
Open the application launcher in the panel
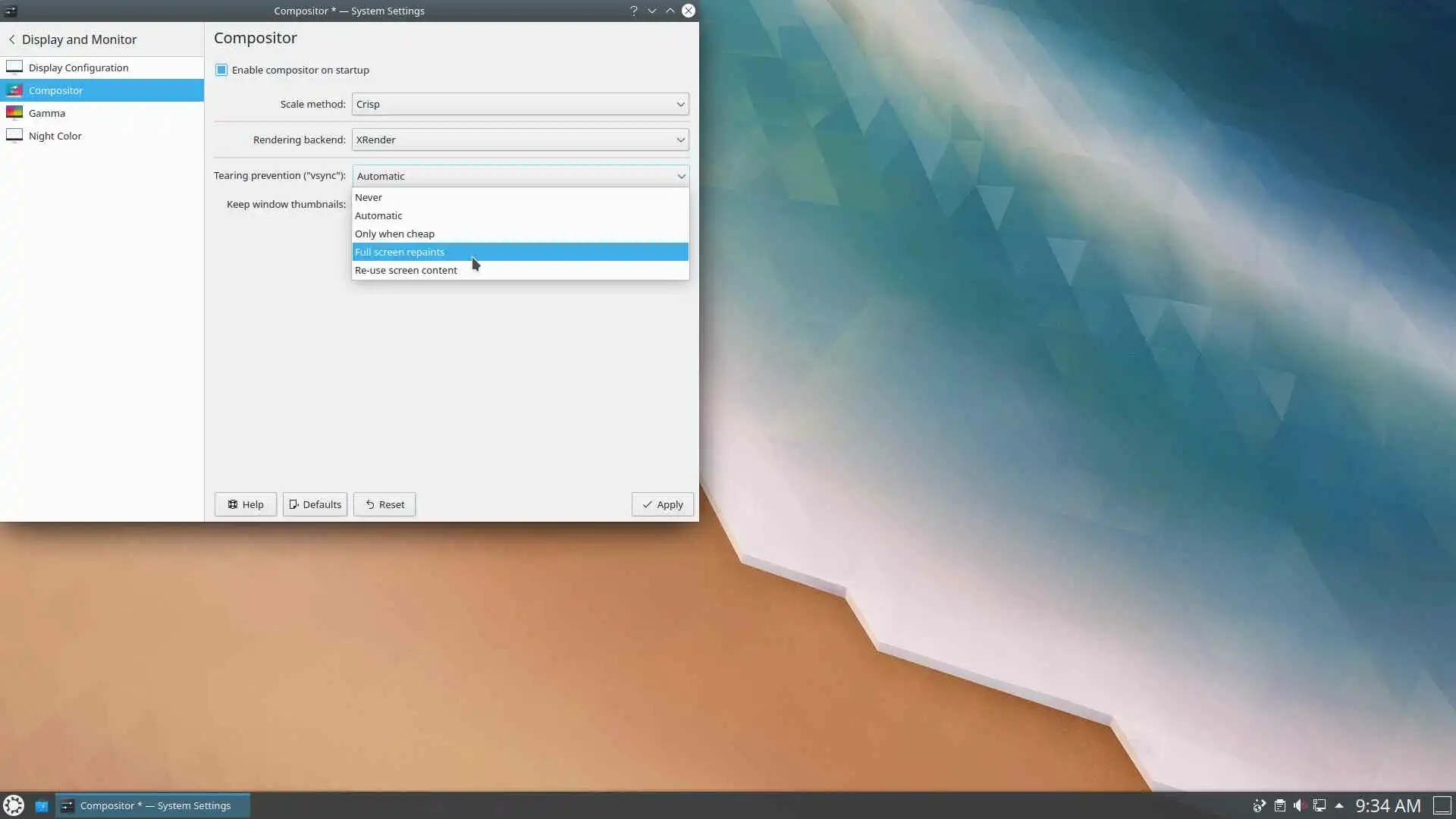pos(14,805)
